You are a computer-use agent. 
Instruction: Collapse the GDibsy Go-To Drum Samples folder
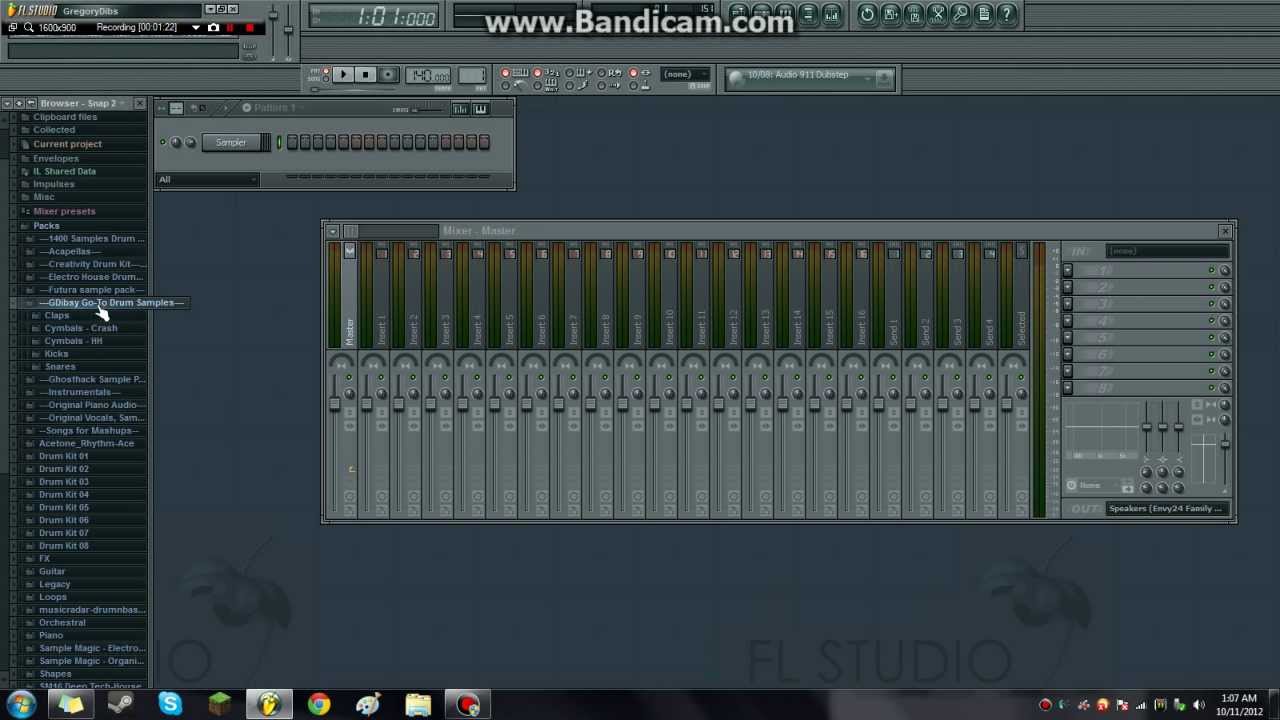(111, 303)
